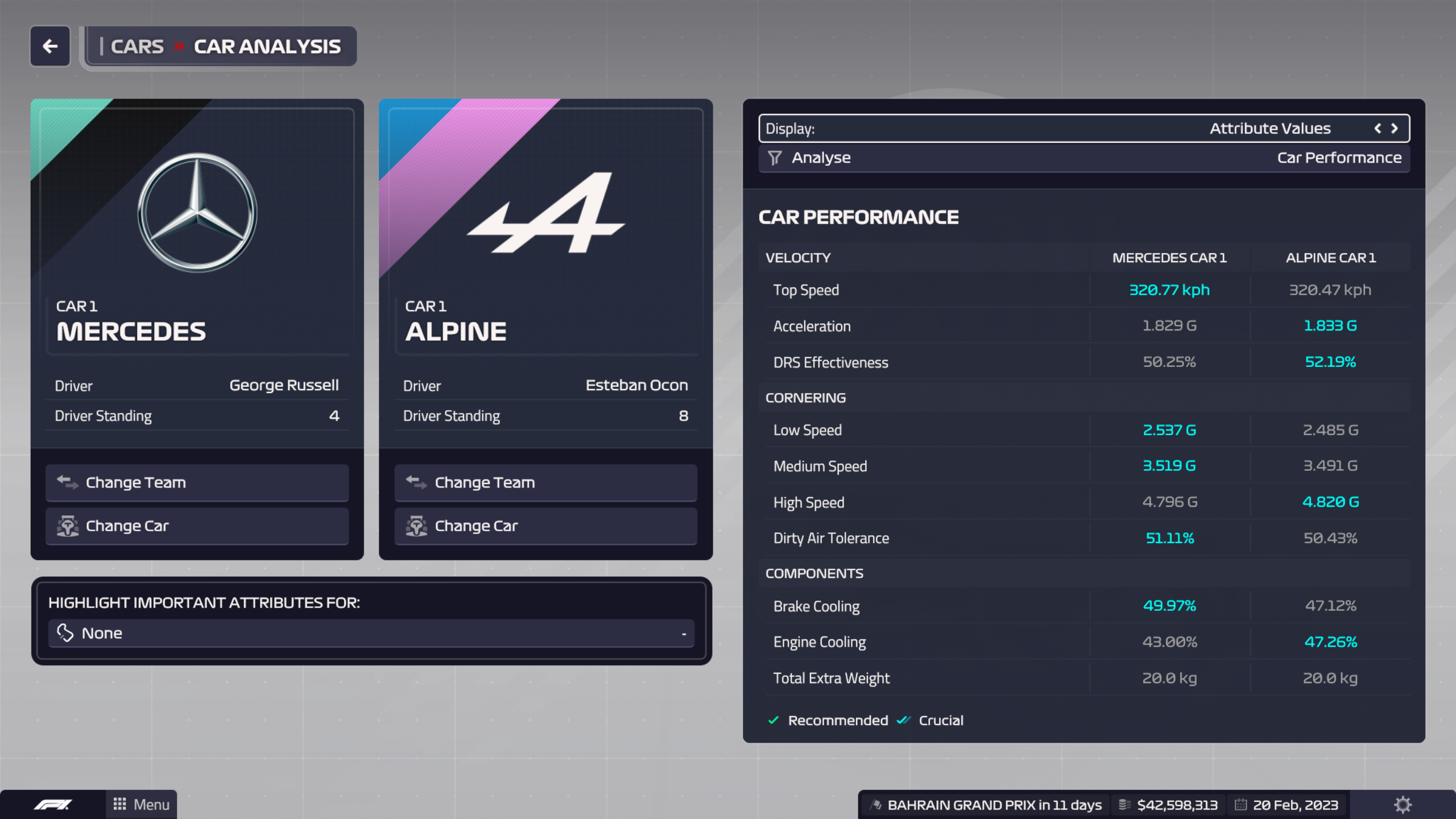Click the F1 logo in the bottom bar
1456x819 pixels.
(x=52, y=804)
